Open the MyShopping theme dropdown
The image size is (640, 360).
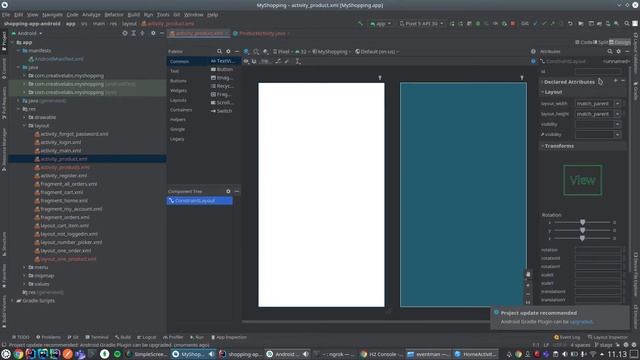[x=332, y=52]
